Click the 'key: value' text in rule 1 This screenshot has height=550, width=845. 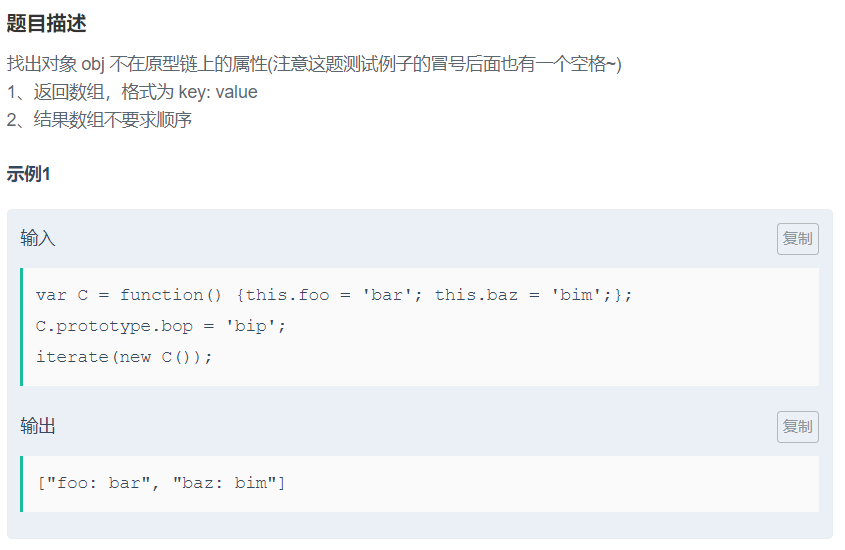click(x=218, y=92)
